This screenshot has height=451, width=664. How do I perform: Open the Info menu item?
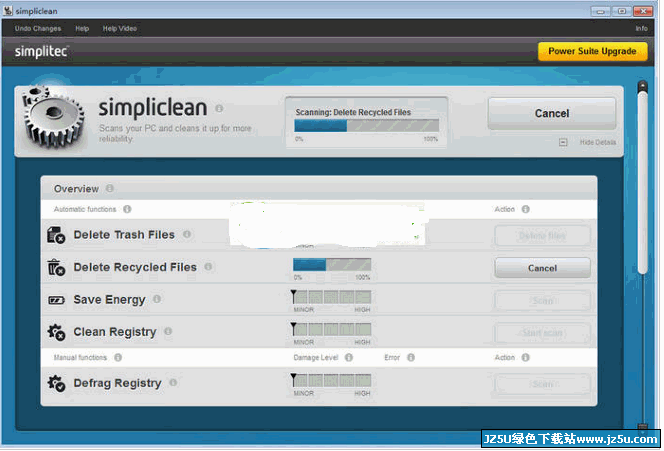641,28
